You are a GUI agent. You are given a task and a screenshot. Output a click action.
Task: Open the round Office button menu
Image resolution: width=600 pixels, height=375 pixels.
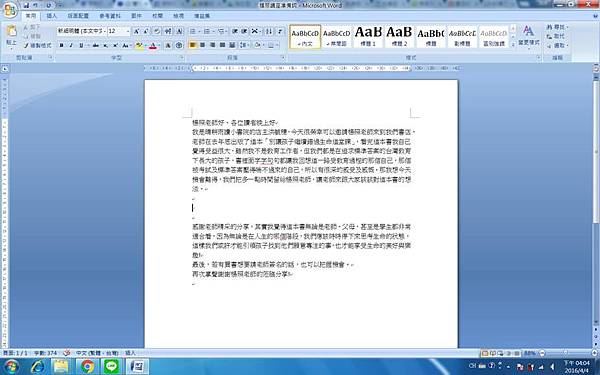[10, 10]
